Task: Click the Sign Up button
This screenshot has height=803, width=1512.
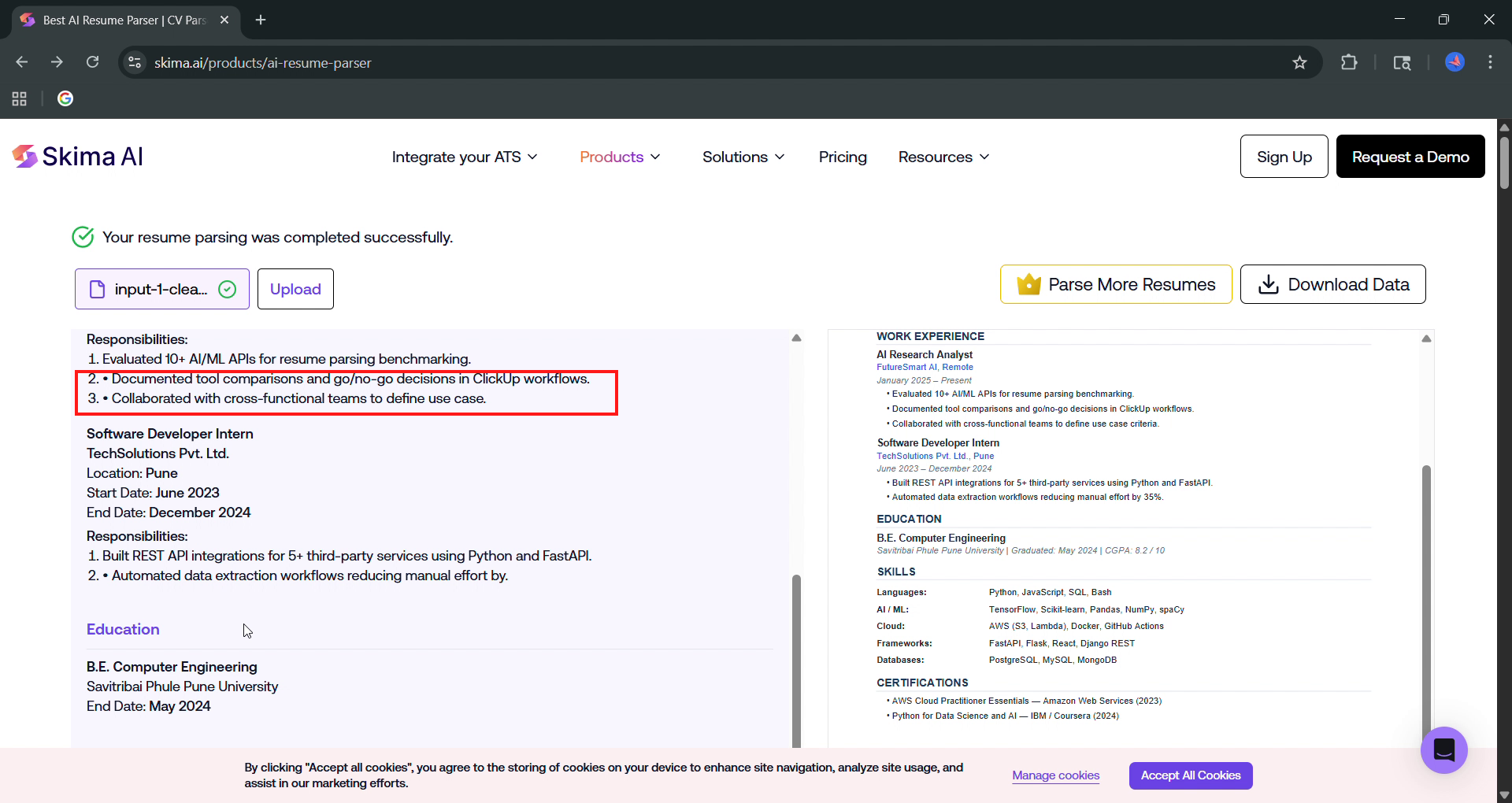Action: click(1284, 156)
